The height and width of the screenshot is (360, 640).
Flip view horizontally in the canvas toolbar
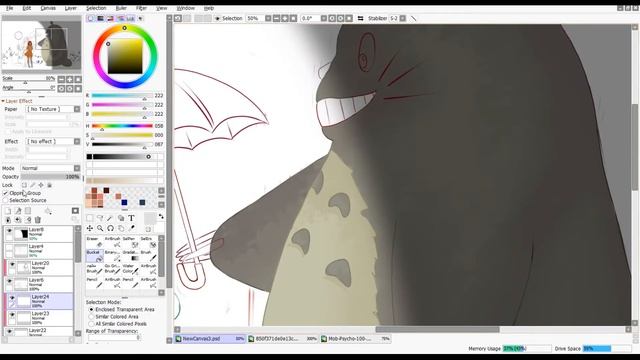click(360, 18)
